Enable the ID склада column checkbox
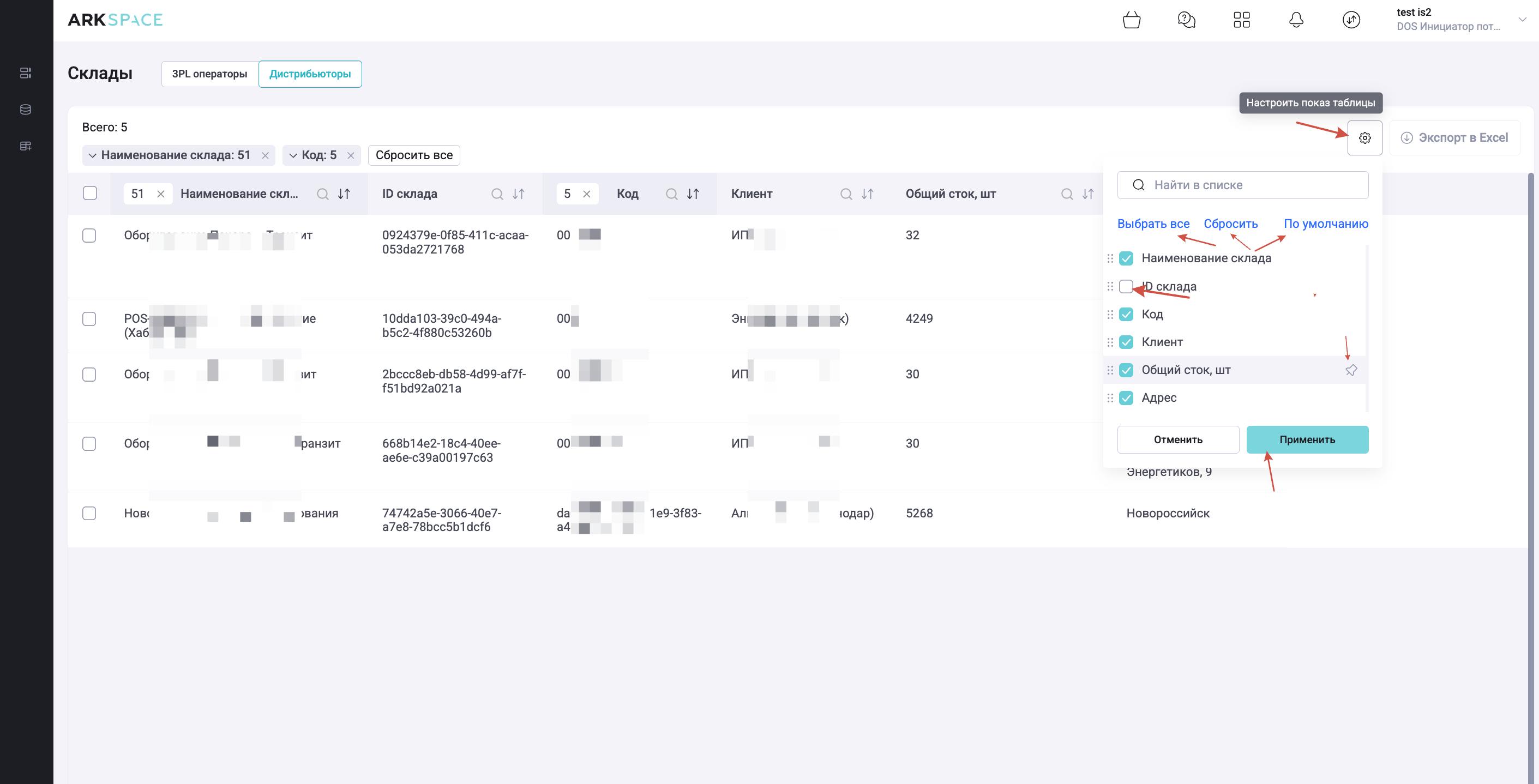Image resolution: width=1539 pixels, height=784 pixels. point(1126,287)
